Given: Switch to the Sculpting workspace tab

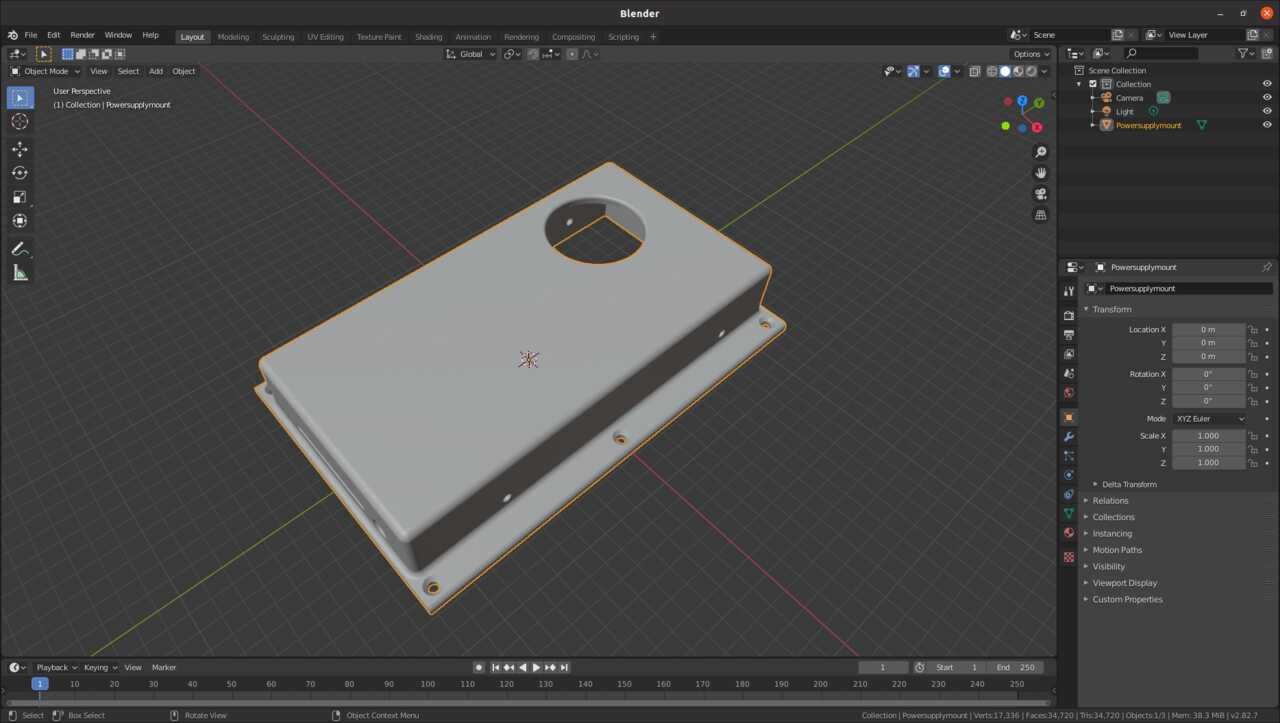Looking at the screenshot, I should coord(278,37).
